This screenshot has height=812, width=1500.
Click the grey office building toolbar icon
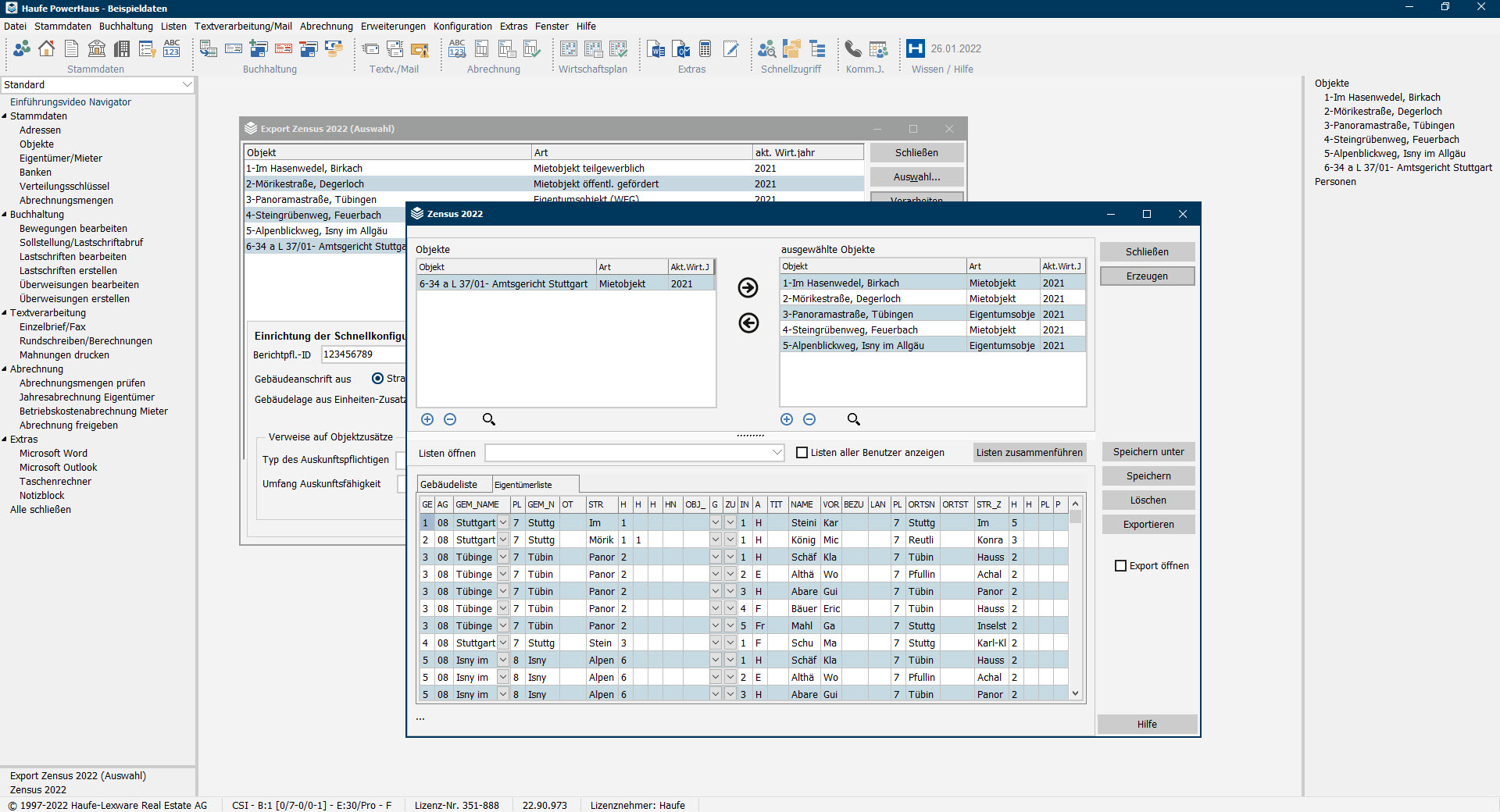[x=122, y=48]
